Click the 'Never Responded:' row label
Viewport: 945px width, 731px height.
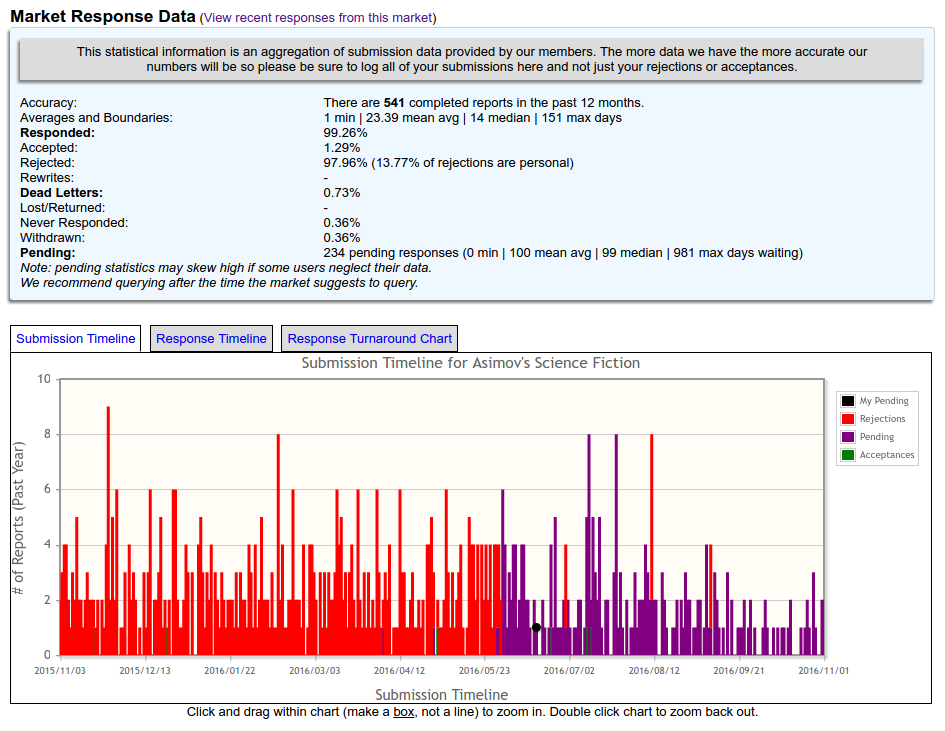click(74, 224)
